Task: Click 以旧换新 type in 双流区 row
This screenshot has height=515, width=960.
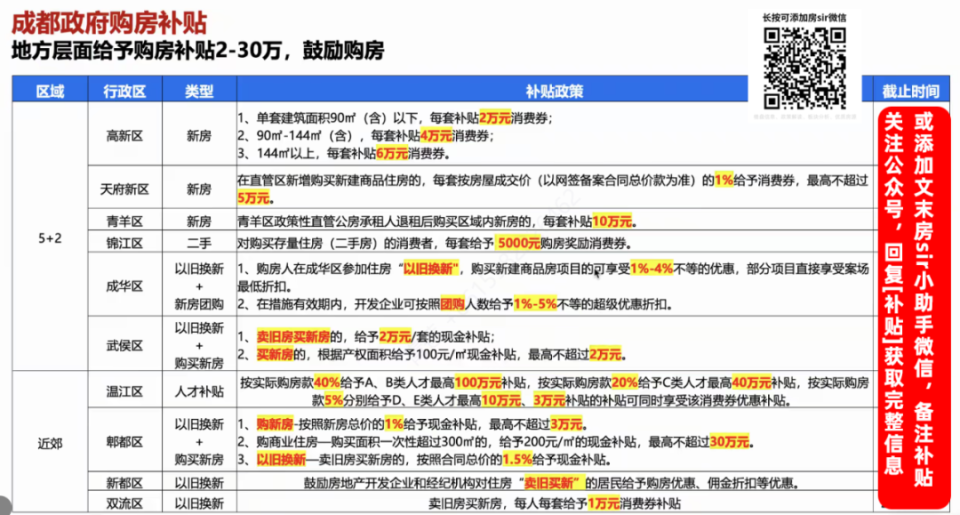Action: 199,503
